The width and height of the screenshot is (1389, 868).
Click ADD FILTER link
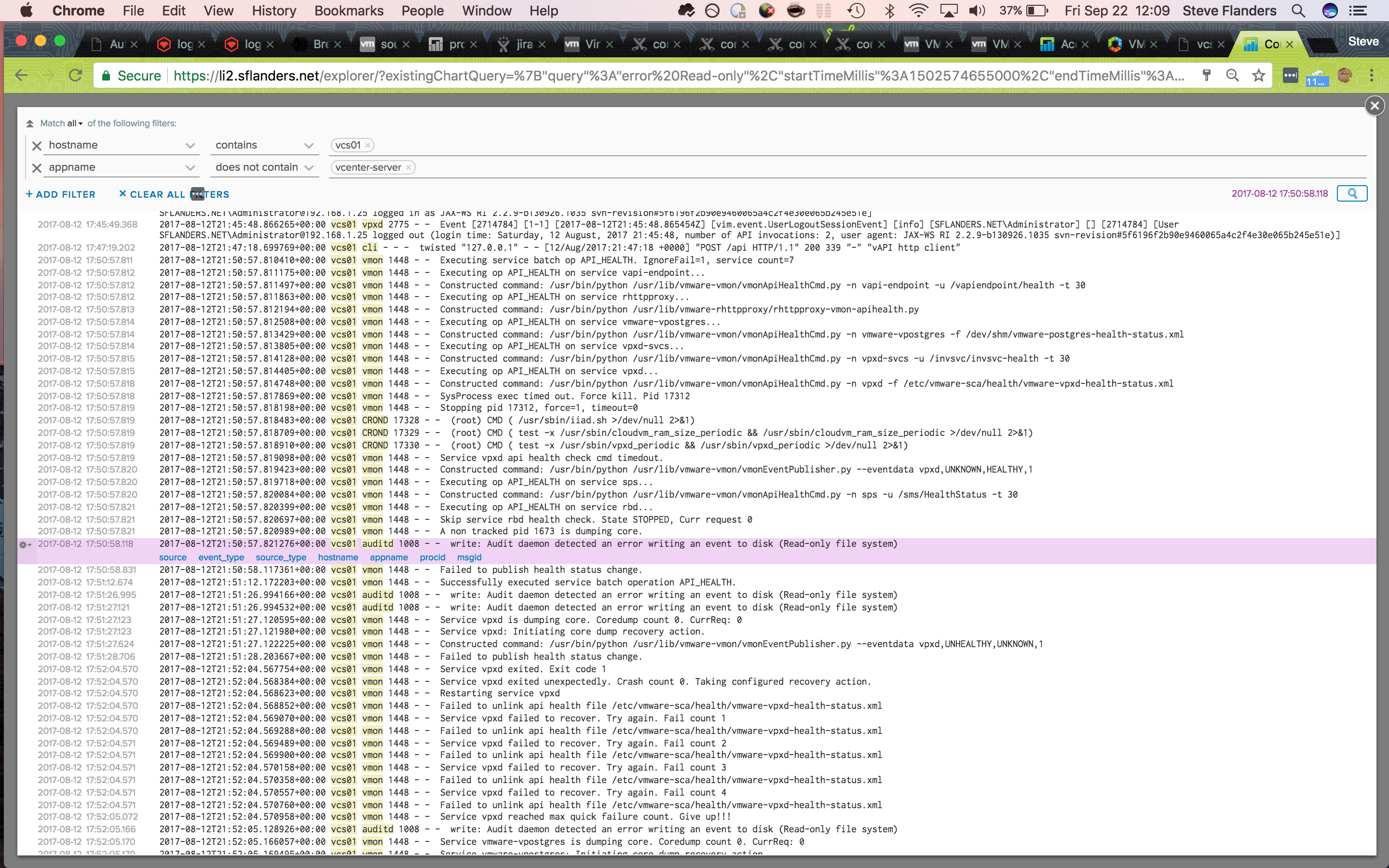click(x=60, y=195)
